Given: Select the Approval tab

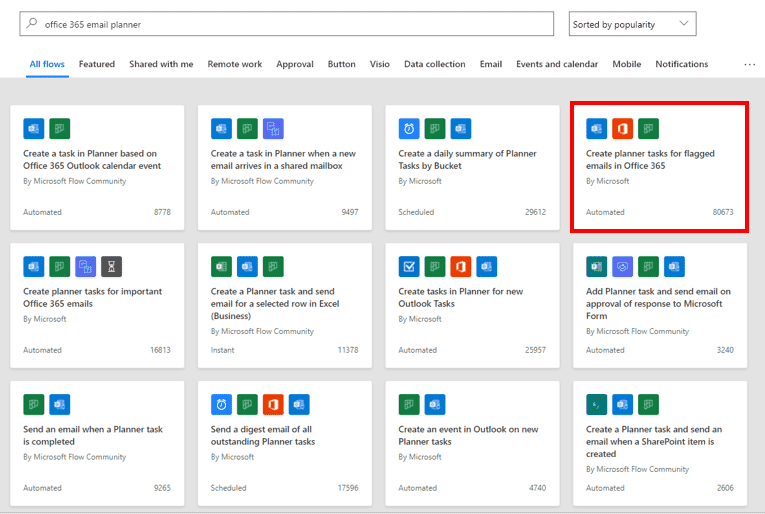Looking at the screenshot, I should click(x=295, y=64).
